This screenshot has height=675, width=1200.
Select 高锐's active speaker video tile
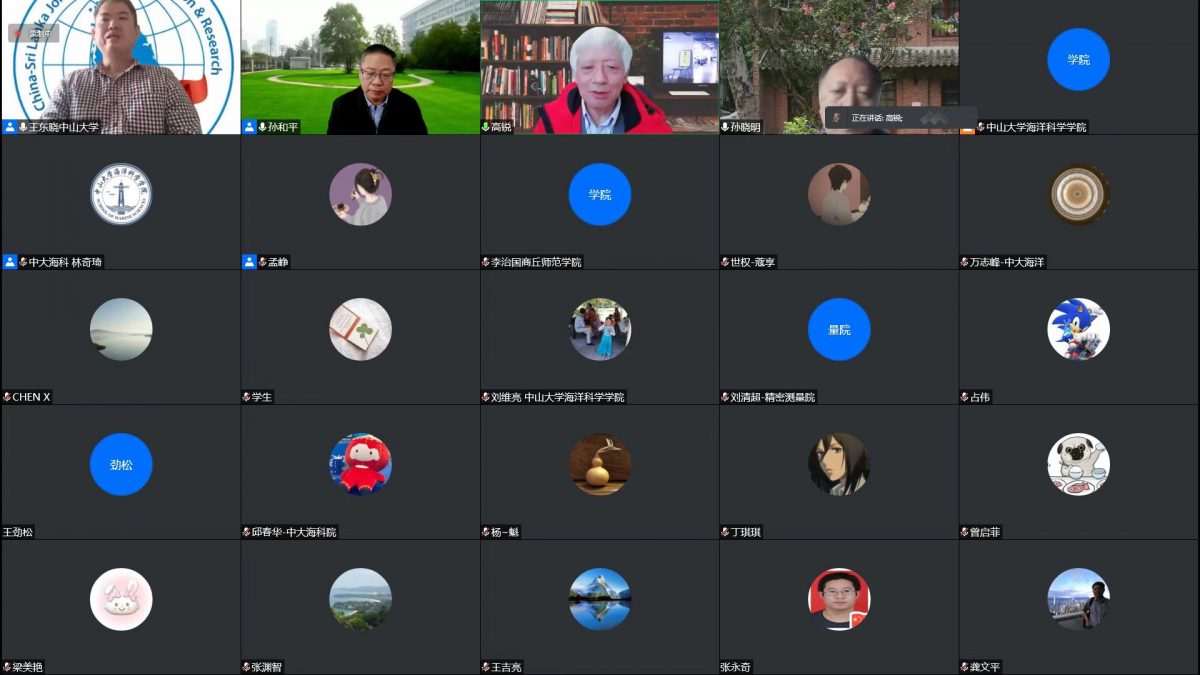(x=599, y=66)
